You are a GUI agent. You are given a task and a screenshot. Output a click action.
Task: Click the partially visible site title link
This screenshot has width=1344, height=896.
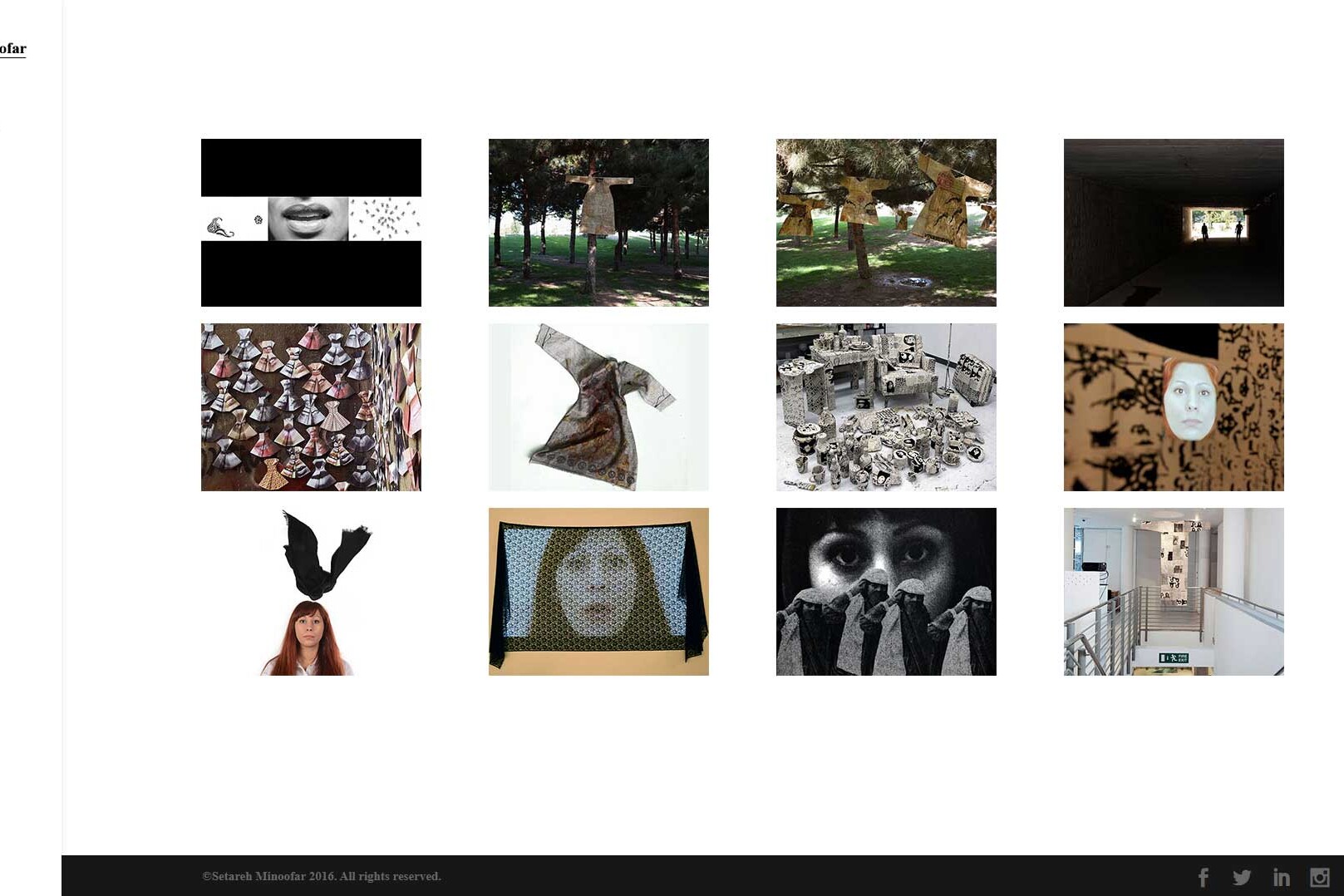12,48
